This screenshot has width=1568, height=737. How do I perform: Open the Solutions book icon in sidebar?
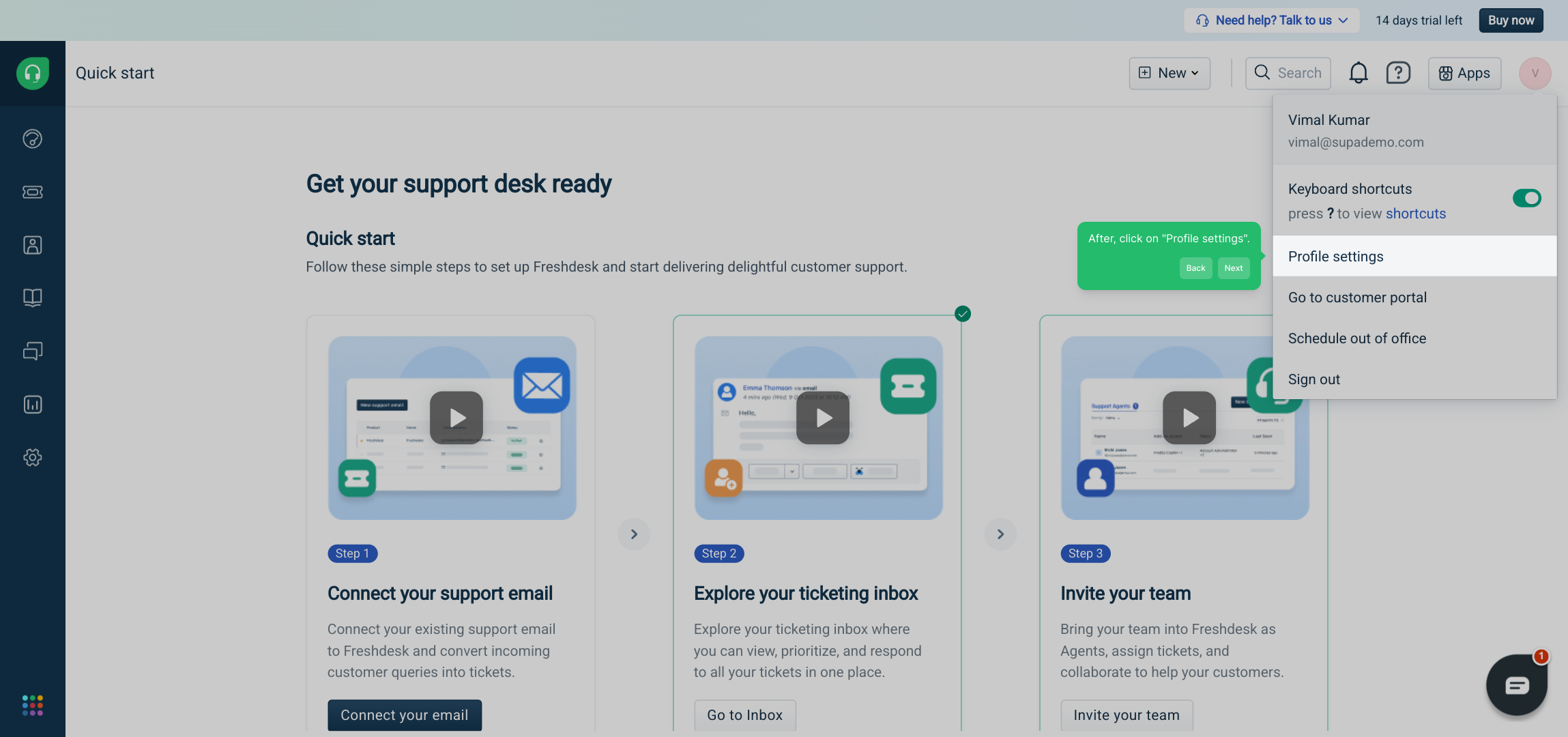coord(32,298)
